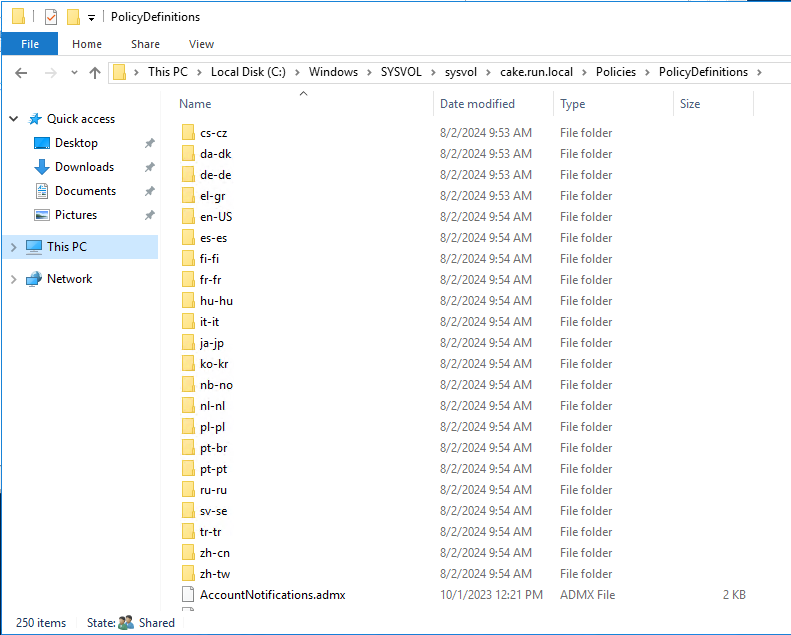Navigate to Windows in address bar
The width and height of the screenshot is (791, 635).
[x=333, y=72]
